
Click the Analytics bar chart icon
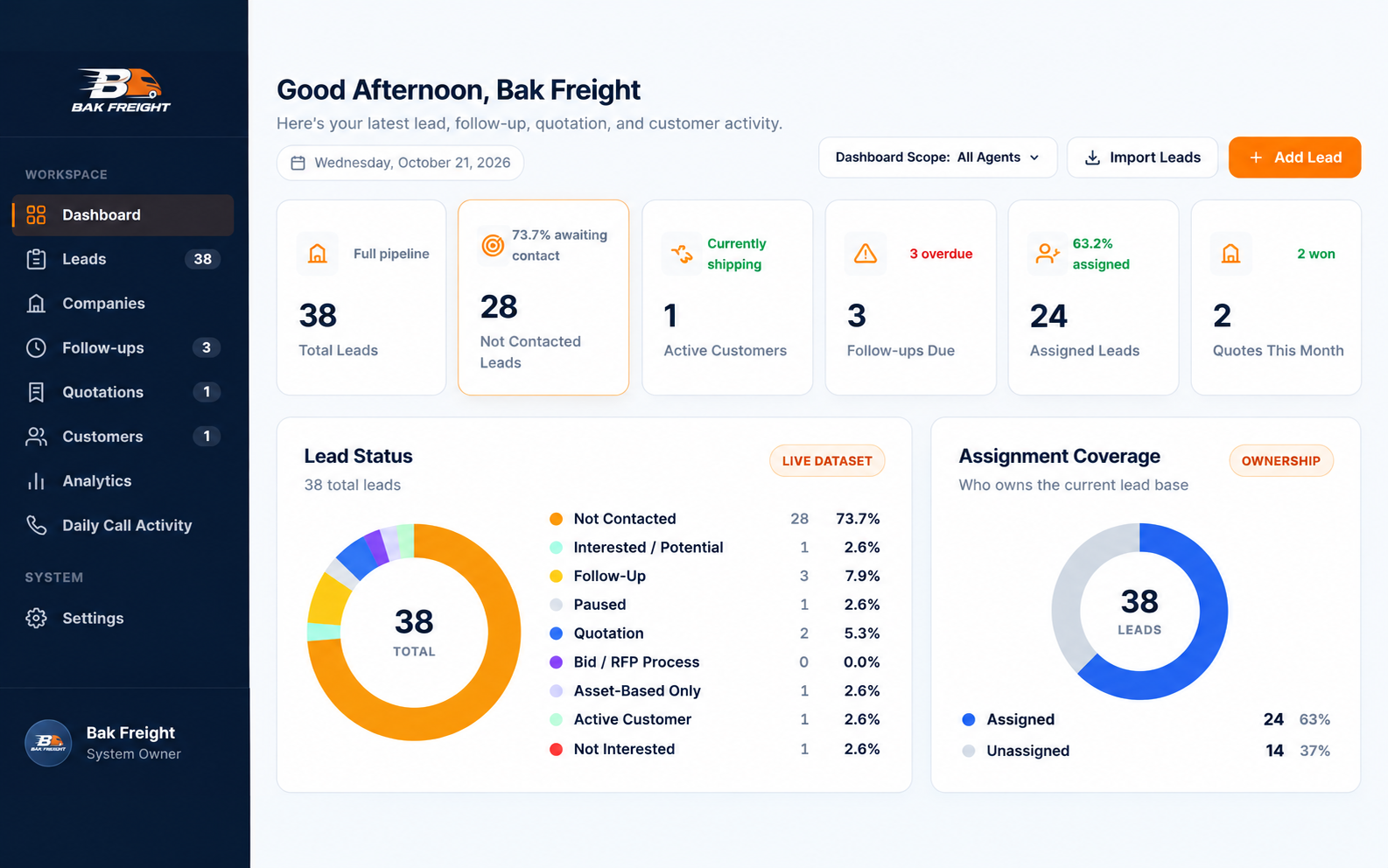36,481
